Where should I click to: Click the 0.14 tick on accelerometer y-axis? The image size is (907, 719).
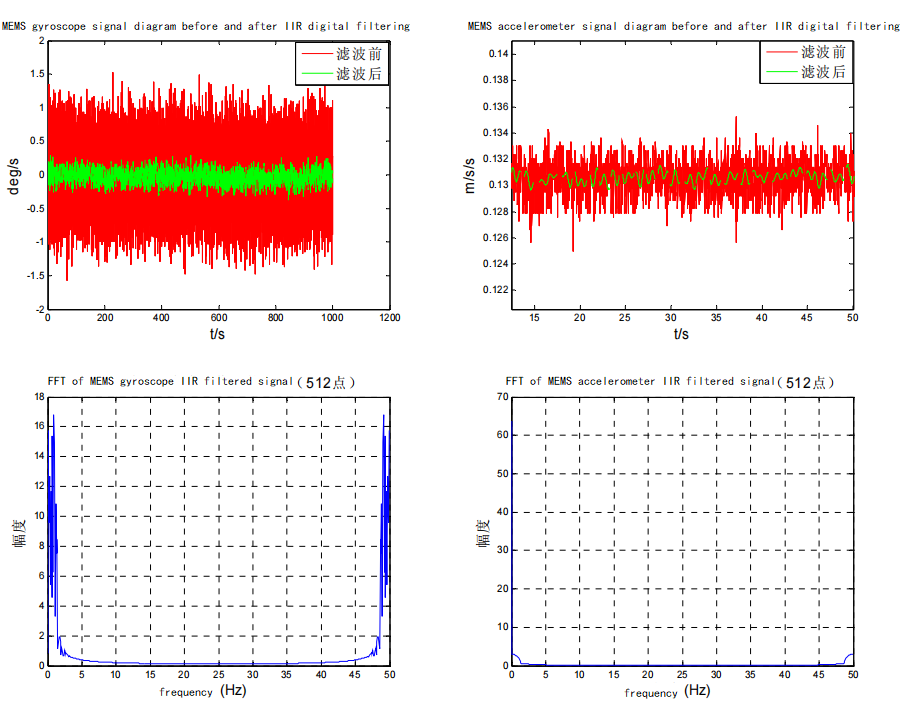(499, 54)
